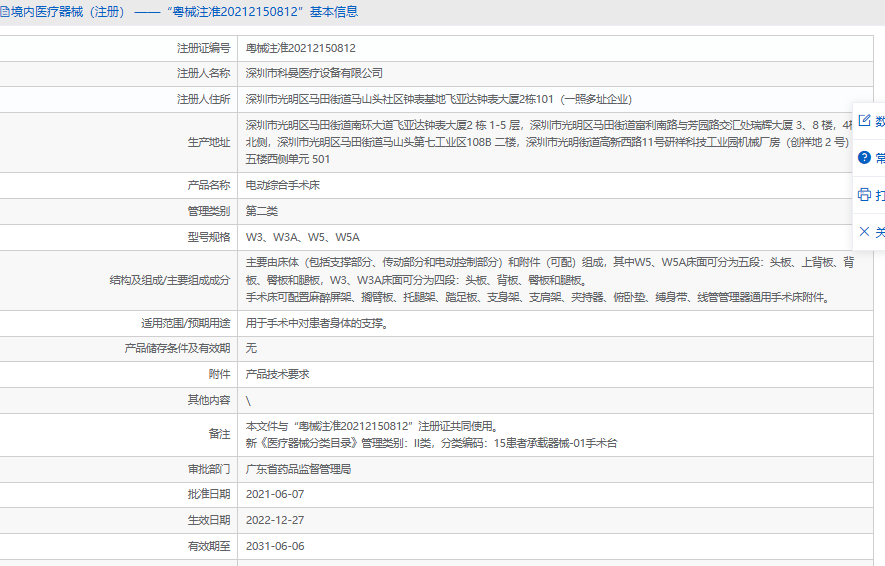885x566 pixels.
Task: Click the 附件 label
Action: coord(220,374)
